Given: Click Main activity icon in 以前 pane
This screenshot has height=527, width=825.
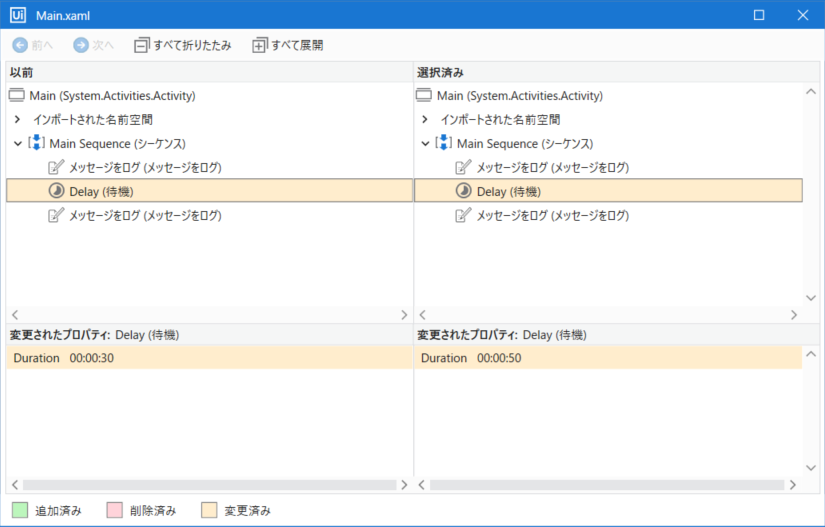Looking at the screenshot, I should click(17, 96).
